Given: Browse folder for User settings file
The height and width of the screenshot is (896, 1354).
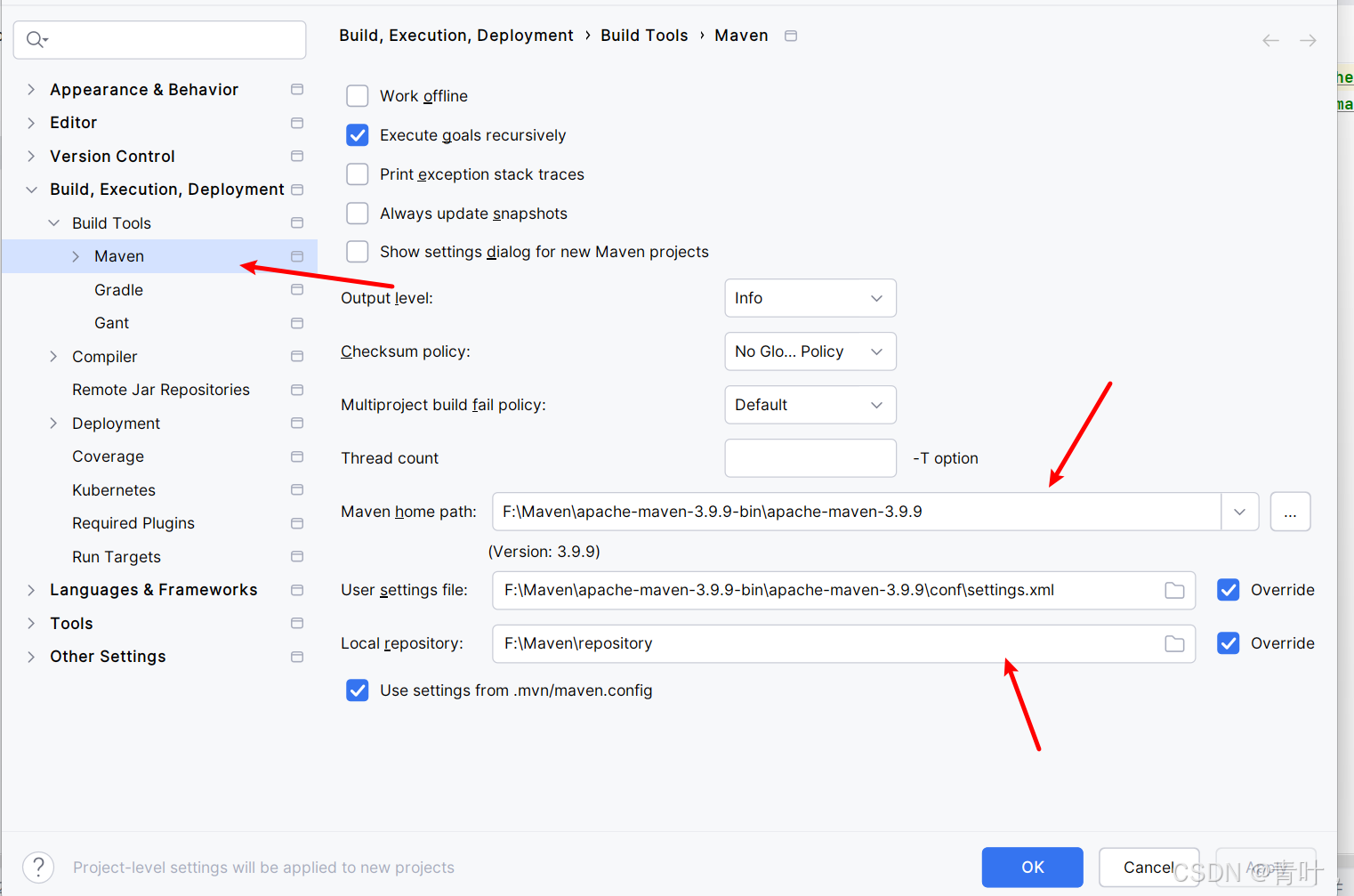Looking at the screenshot, I should tap(1174, 591).
